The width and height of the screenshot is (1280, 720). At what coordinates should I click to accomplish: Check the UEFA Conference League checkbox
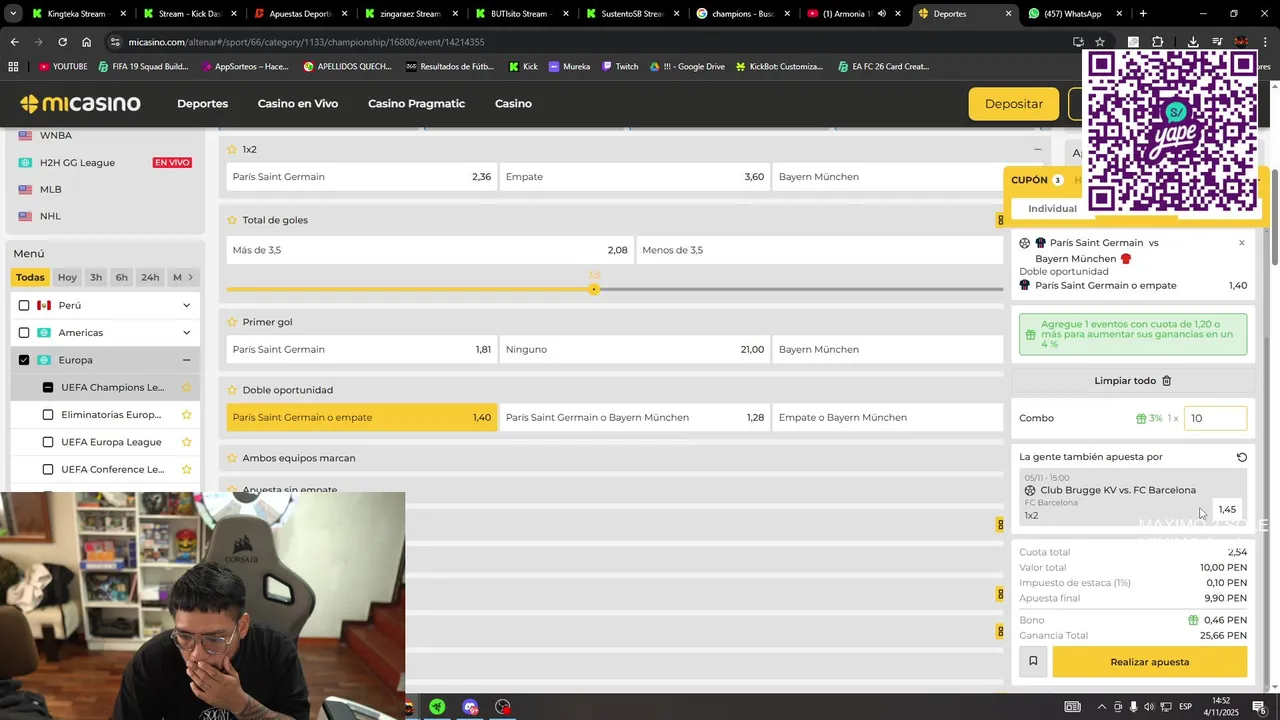point(48,469)
